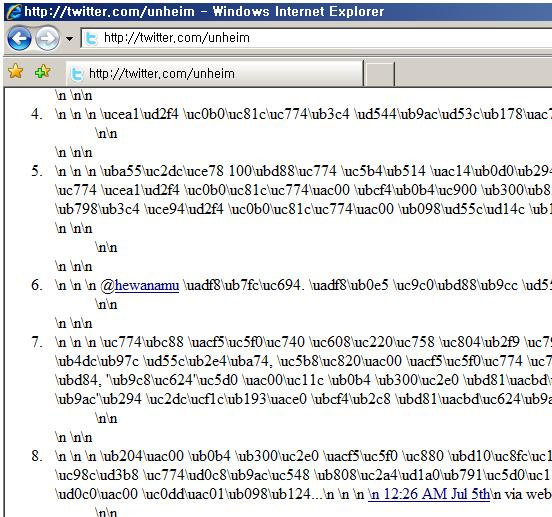Go back with the Back arrow button
Screen dimensions: 552x517
click(19, 38)
